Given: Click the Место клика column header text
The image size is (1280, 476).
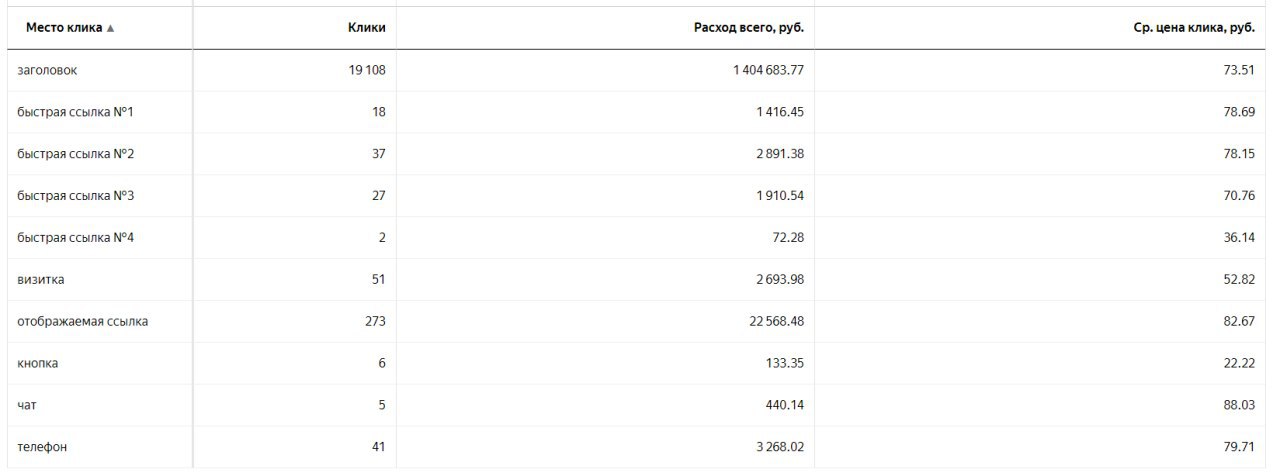Looking at the screenshot, I should click(64, 28).
